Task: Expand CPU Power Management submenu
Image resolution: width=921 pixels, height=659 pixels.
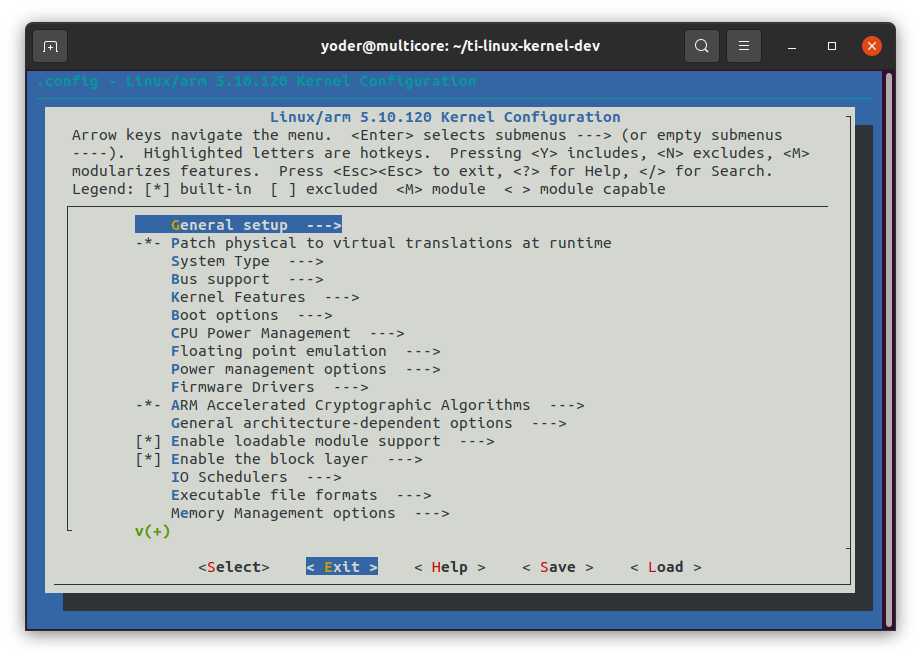Action: [x=288, y=334]
